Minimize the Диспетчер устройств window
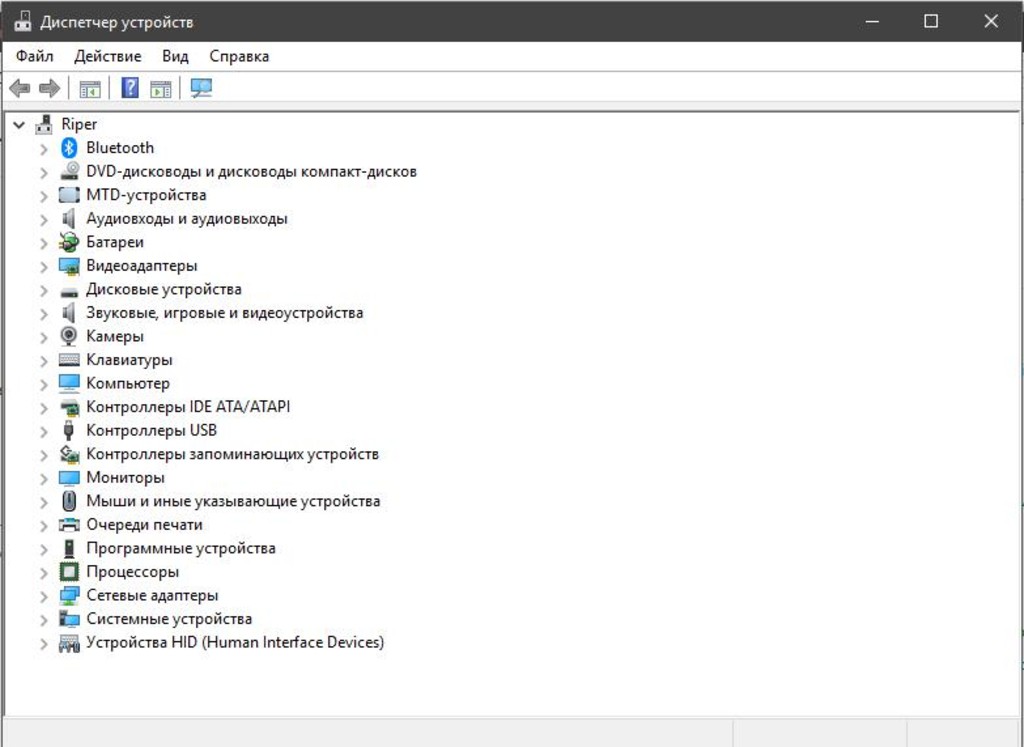1024x747 pixels. pyautogui.click(x=872, y=21)
